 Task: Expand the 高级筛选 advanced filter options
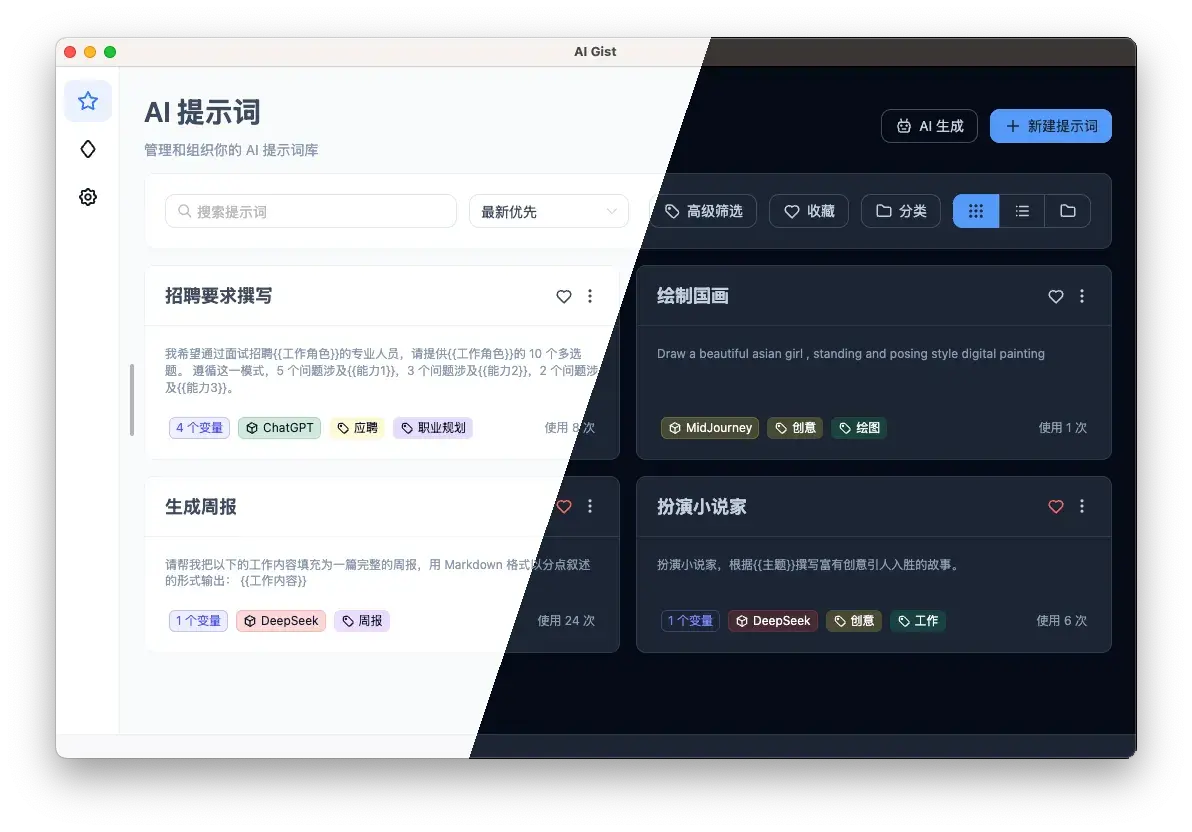(707, 211)
